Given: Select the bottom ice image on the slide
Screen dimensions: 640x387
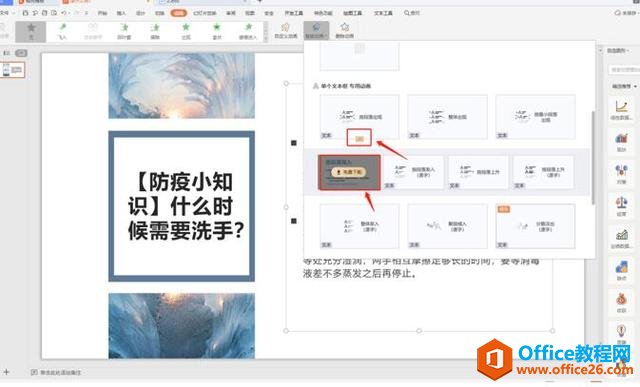Looking at the screenshot, I should [182, 326].
